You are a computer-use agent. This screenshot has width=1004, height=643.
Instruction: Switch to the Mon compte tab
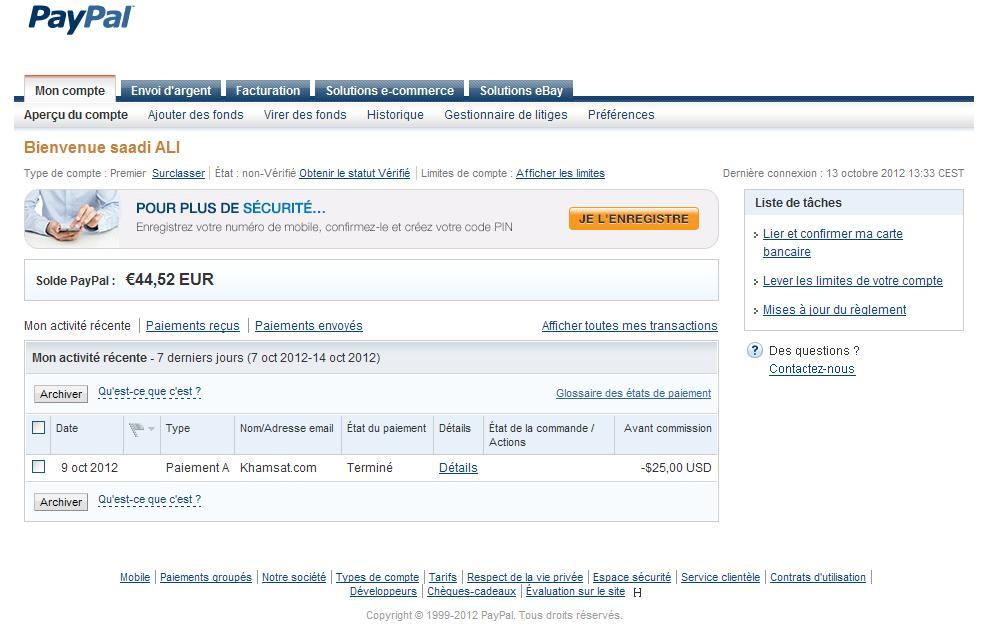[70, 90]
